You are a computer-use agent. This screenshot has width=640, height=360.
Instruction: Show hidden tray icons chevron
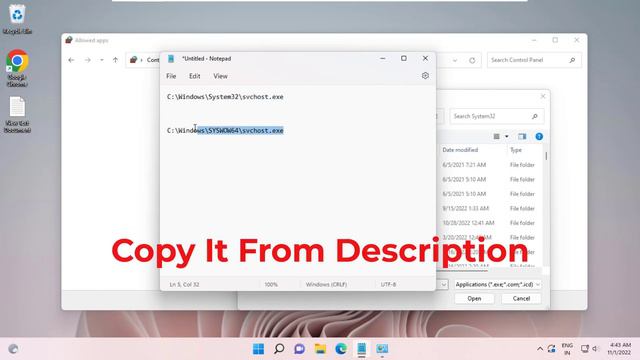(x=540, y=349)
